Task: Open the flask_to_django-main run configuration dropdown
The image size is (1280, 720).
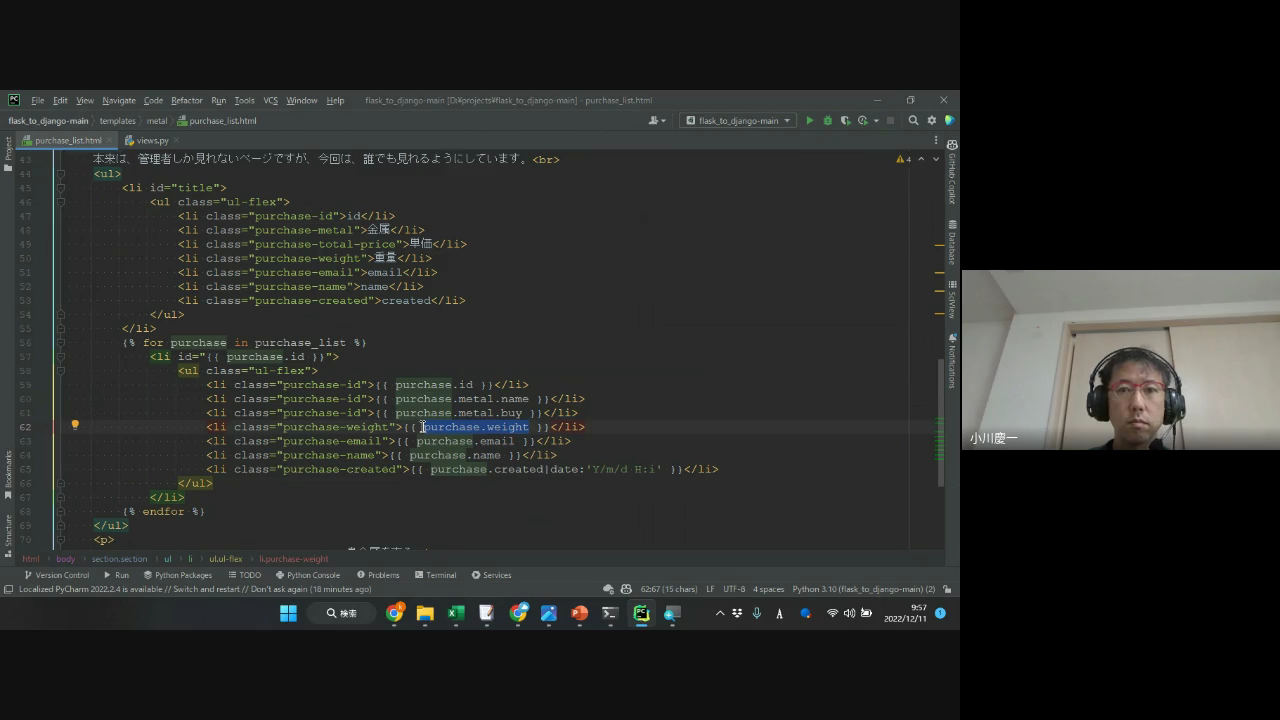Action: (x=738, y=121)
